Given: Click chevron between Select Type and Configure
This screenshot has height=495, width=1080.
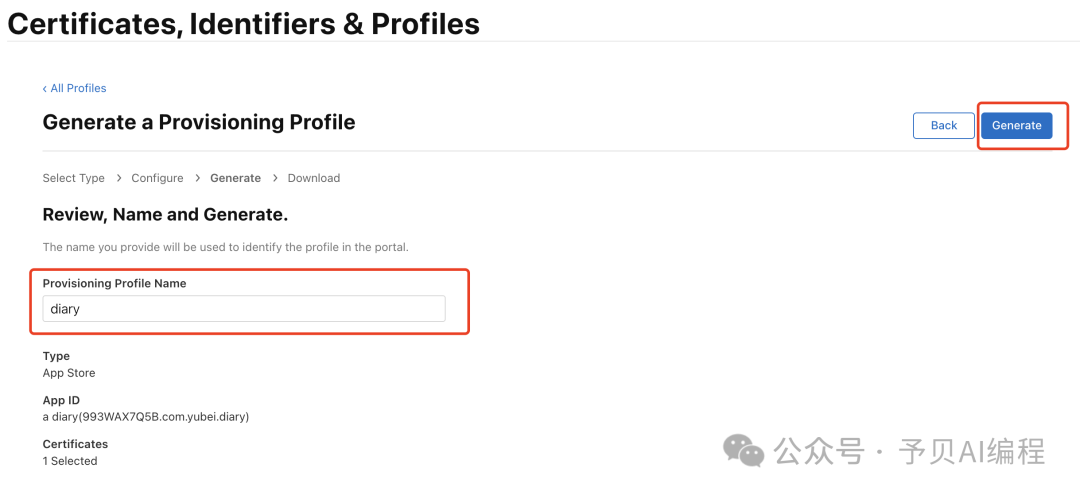Looking at the screenshot, I should (118, 178).
